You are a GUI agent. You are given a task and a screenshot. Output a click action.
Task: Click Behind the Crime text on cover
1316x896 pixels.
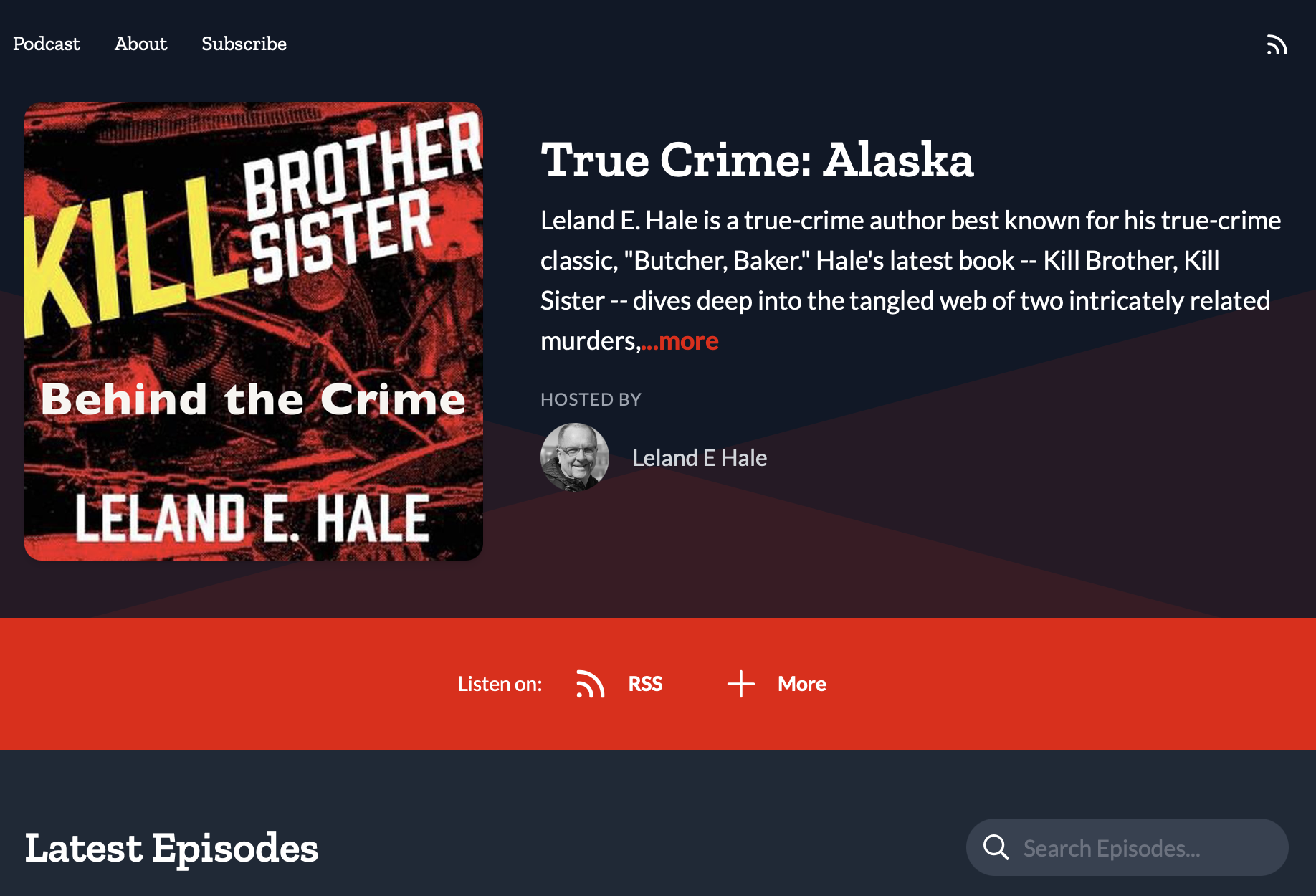(253, 399)
